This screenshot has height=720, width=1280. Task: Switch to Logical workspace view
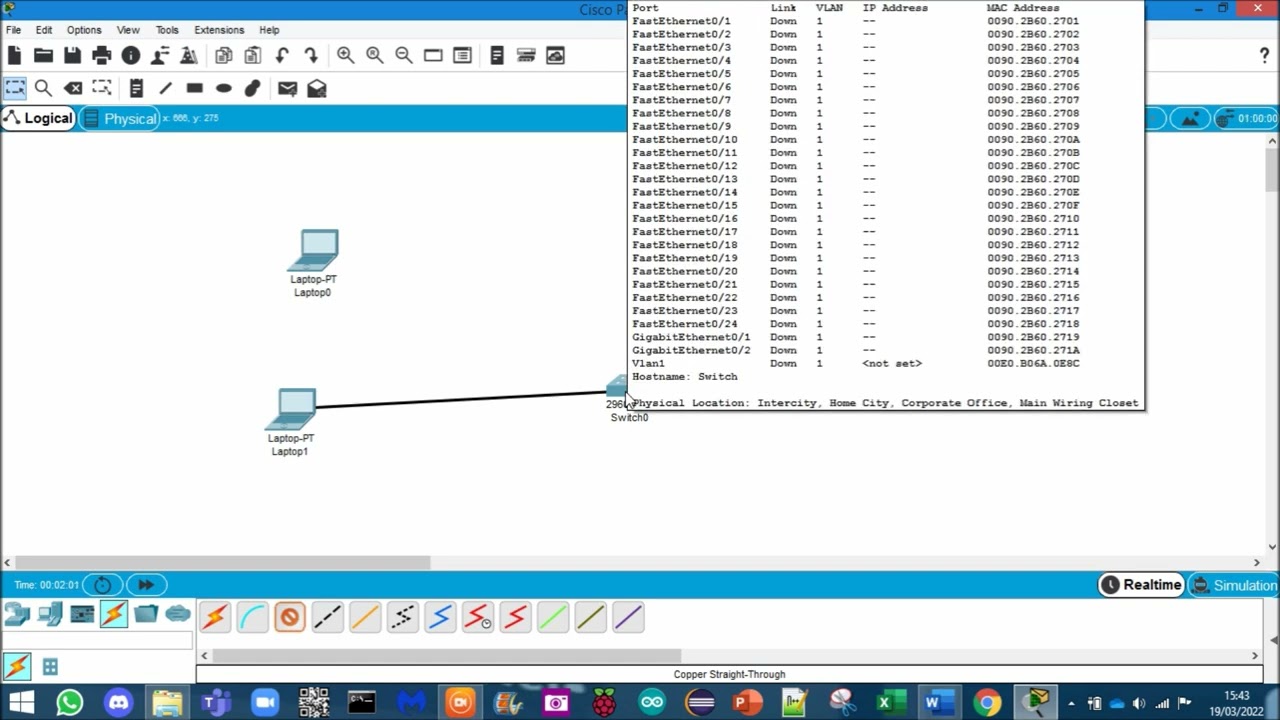click(39, 118)
